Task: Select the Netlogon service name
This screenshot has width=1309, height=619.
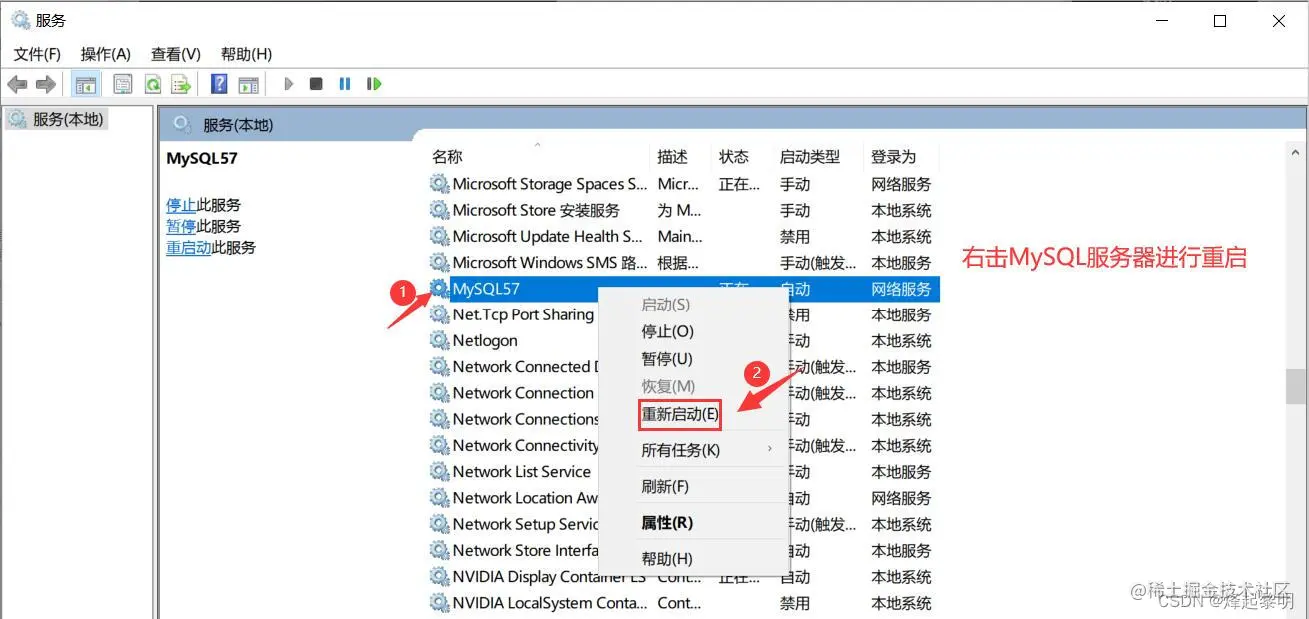Action: (485, 340)
